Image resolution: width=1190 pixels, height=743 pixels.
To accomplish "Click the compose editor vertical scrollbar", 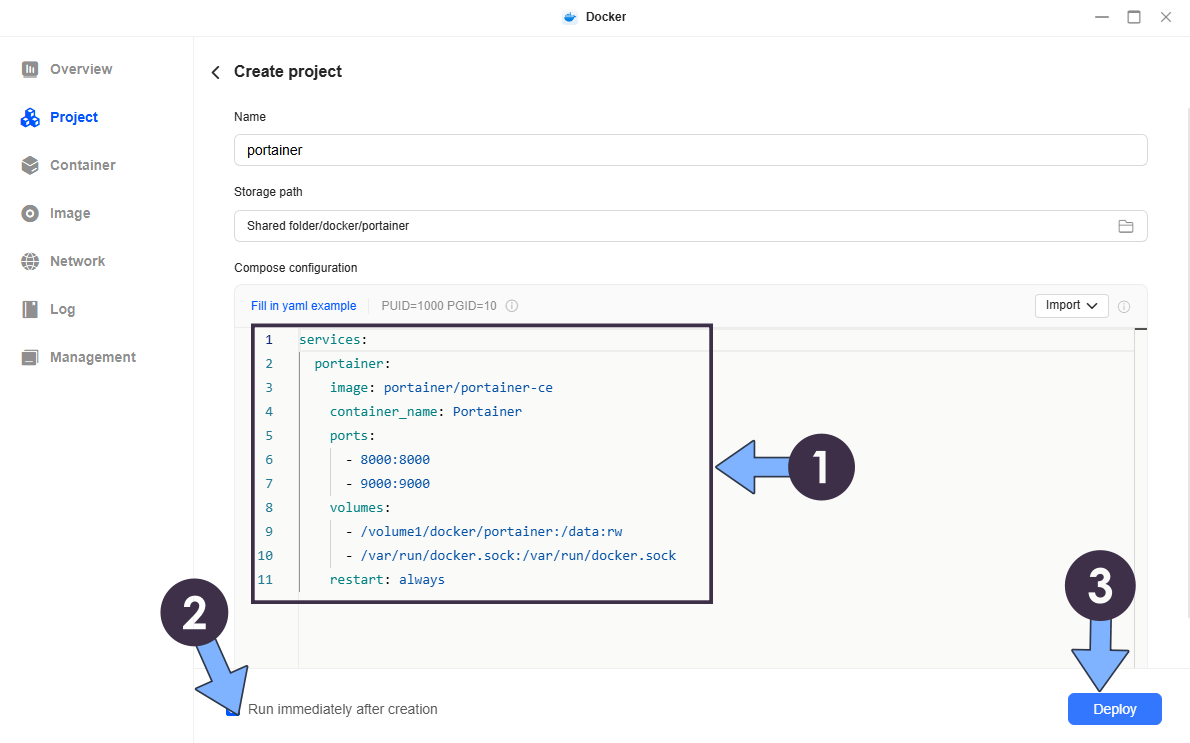I will [x=1141, y=500].
